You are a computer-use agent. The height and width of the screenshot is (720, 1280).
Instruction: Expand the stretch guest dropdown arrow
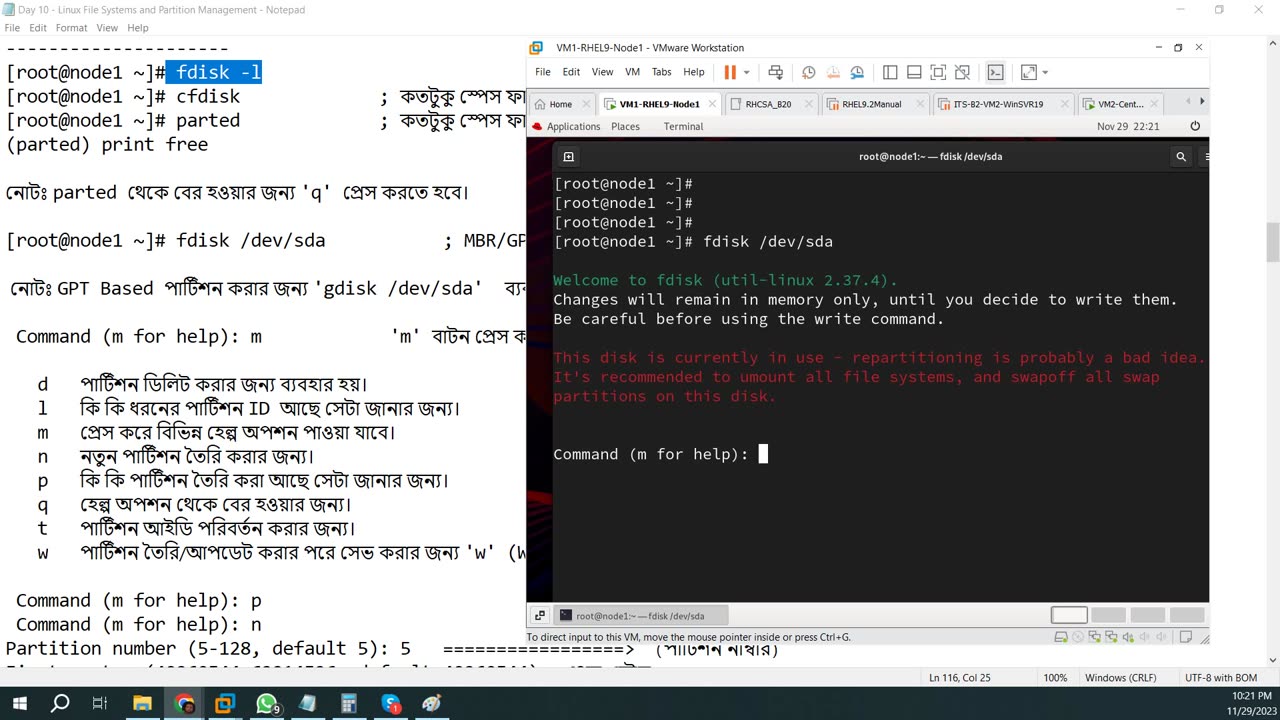tap(1045, 72)
